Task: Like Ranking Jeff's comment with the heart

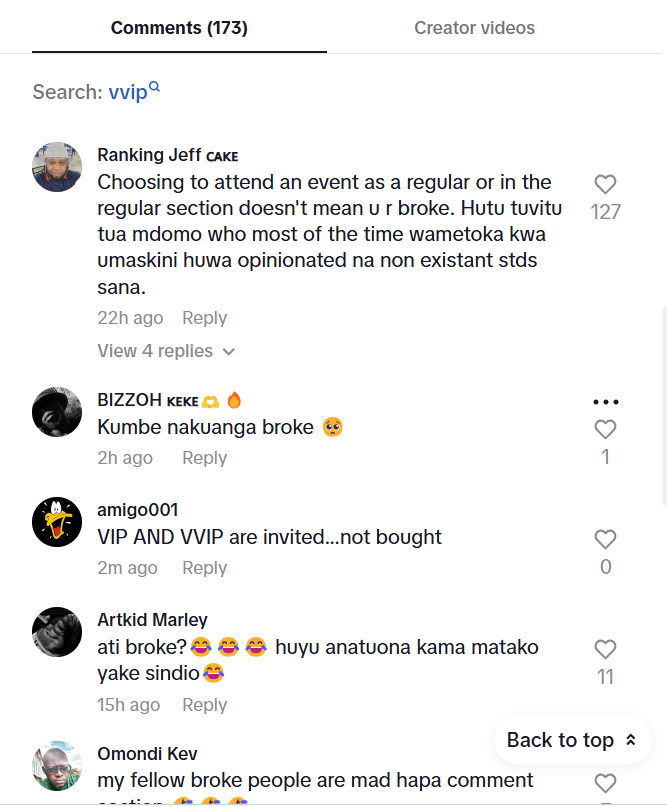Action: pyautogui.click(x=605, y=185)
